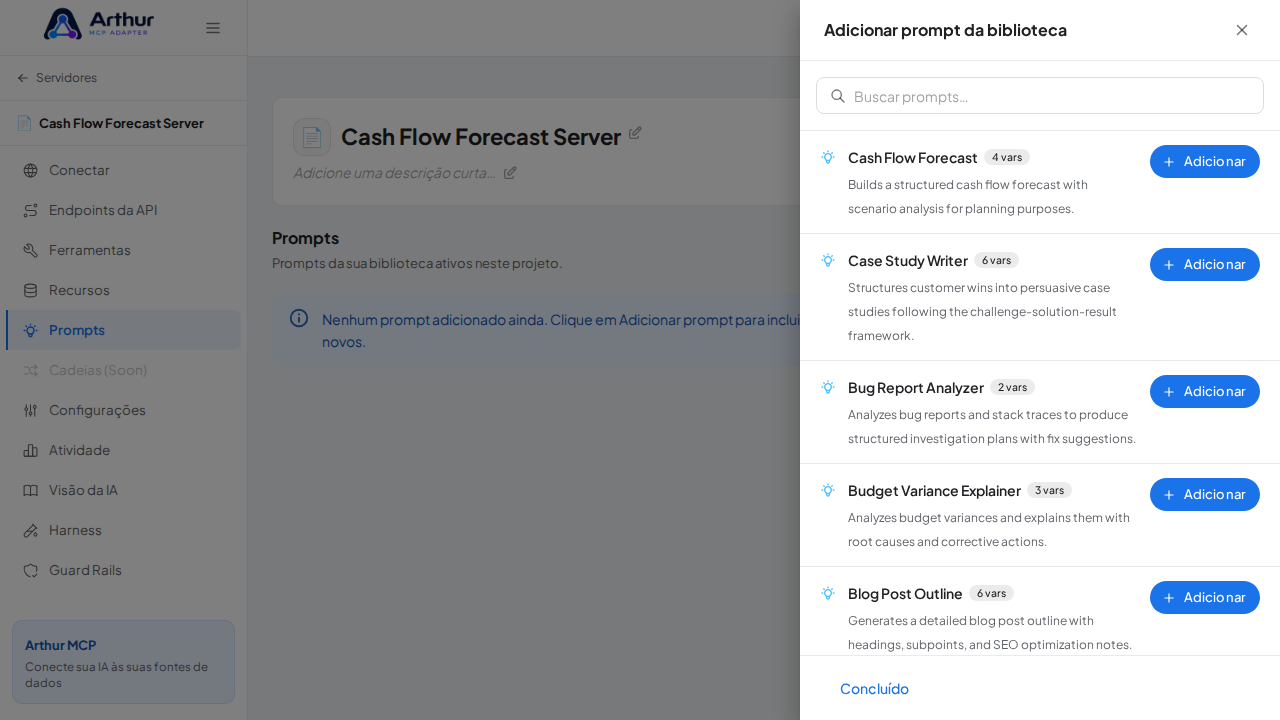Click the sliders icon beside Configurações

coord(30,410)
